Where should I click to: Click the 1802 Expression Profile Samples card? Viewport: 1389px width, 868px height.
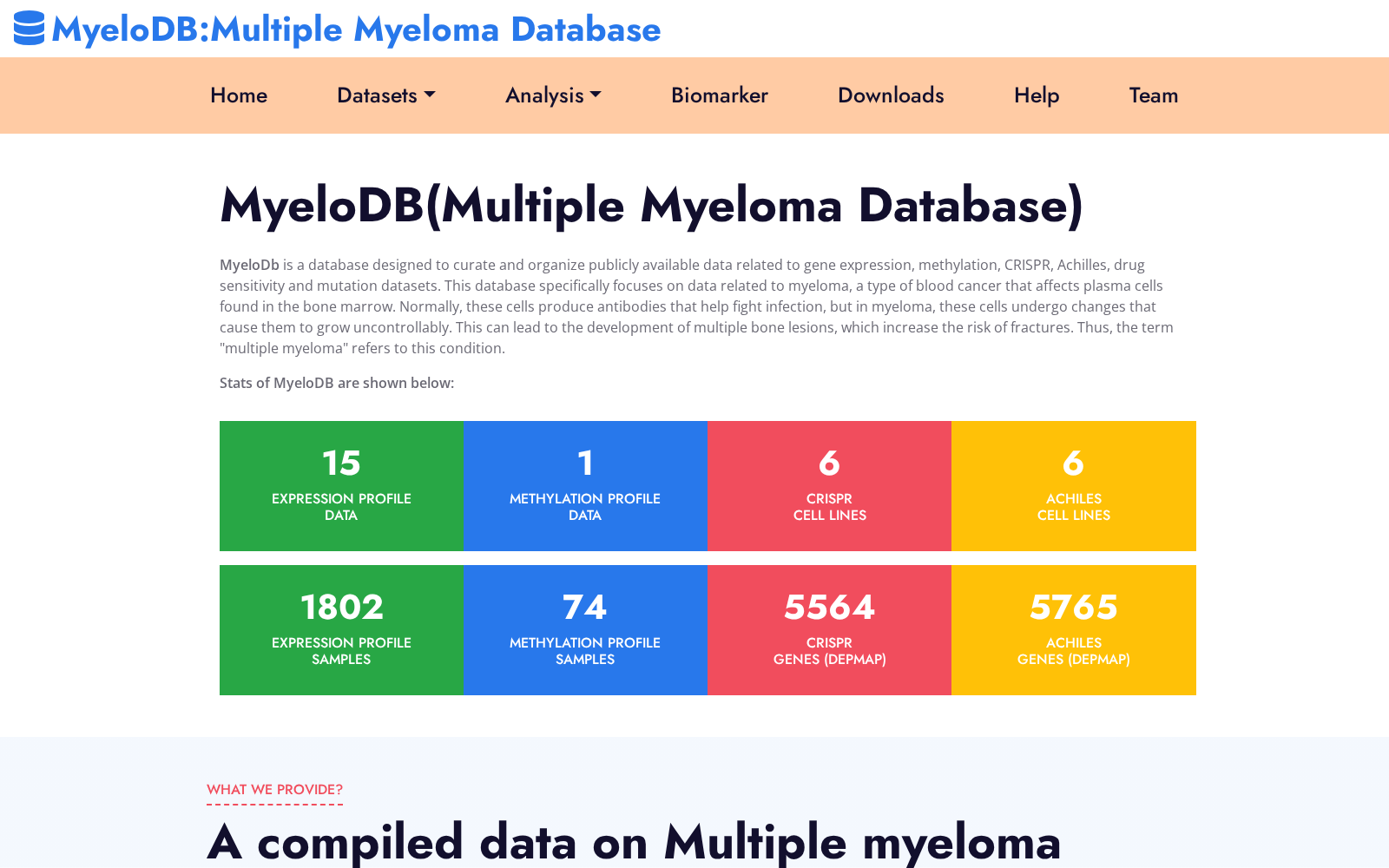tap(341, 630)
